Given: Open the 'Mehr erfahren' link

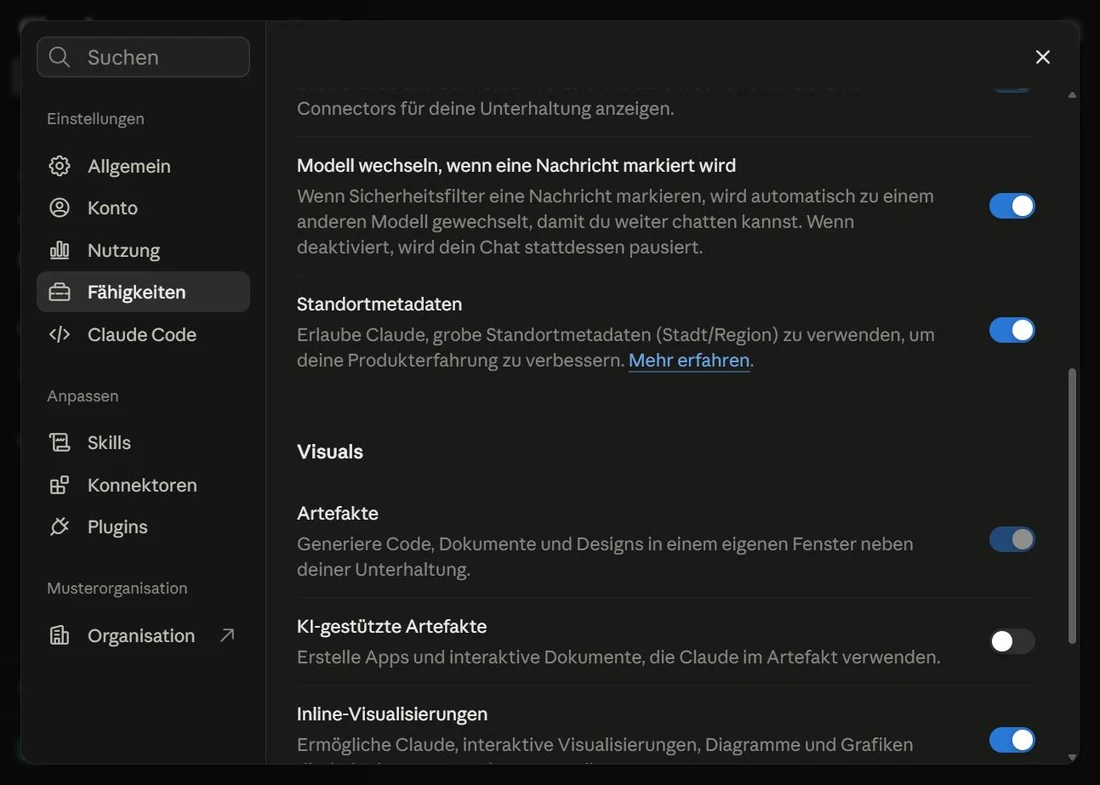Looking at the screenshot, I should [x=689, y=360].
